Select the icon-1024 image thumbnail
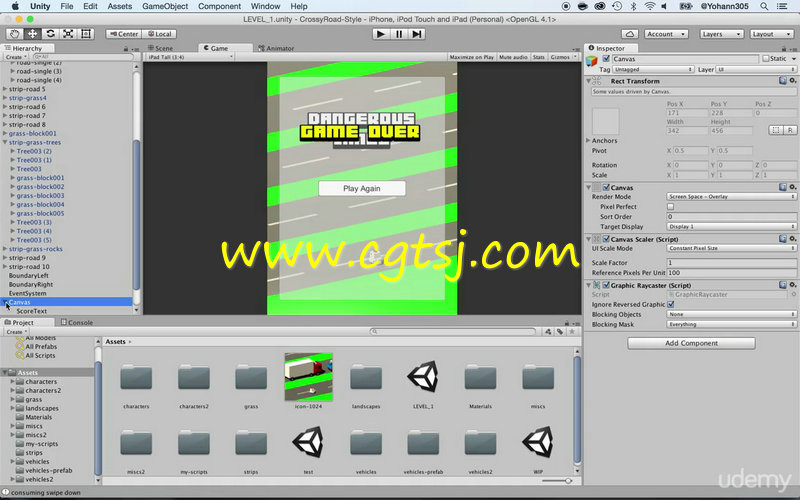 (308, 377)
